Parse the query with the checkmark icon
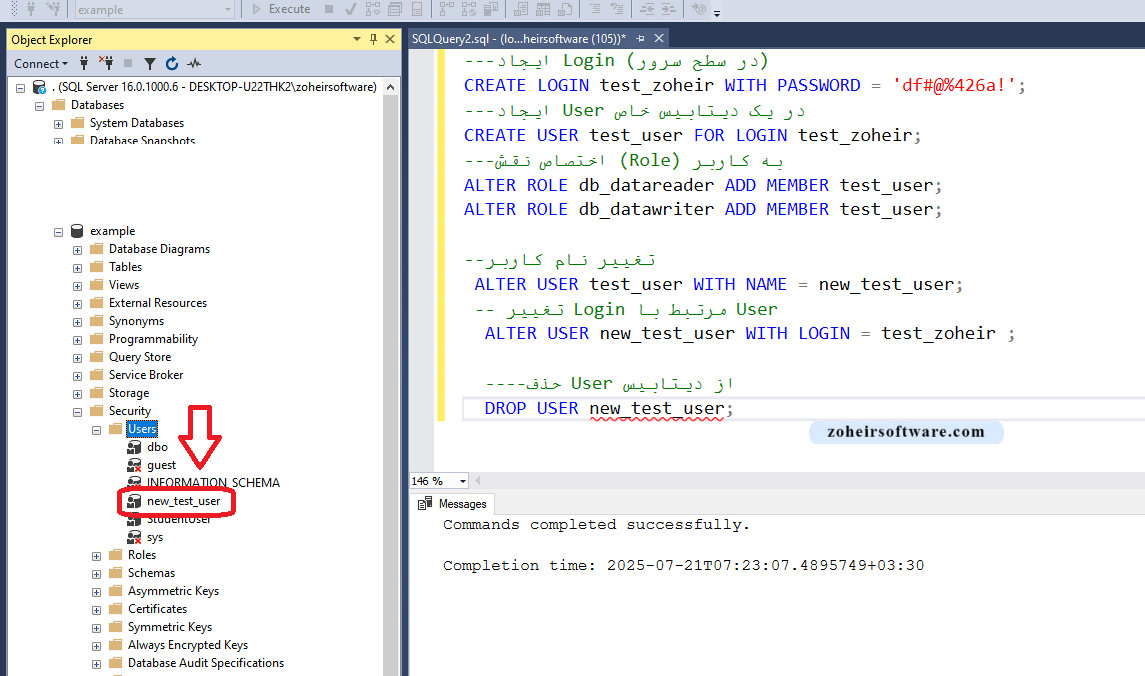1145x676 pixels. click(351, 9)
